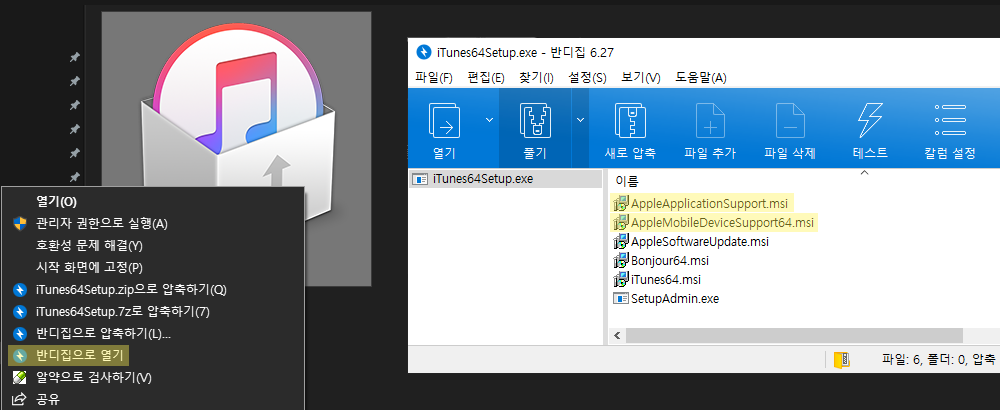The image size is (1000, 410).
Task: Click the share icon beside 공유
Action: (x=20, y=400)
